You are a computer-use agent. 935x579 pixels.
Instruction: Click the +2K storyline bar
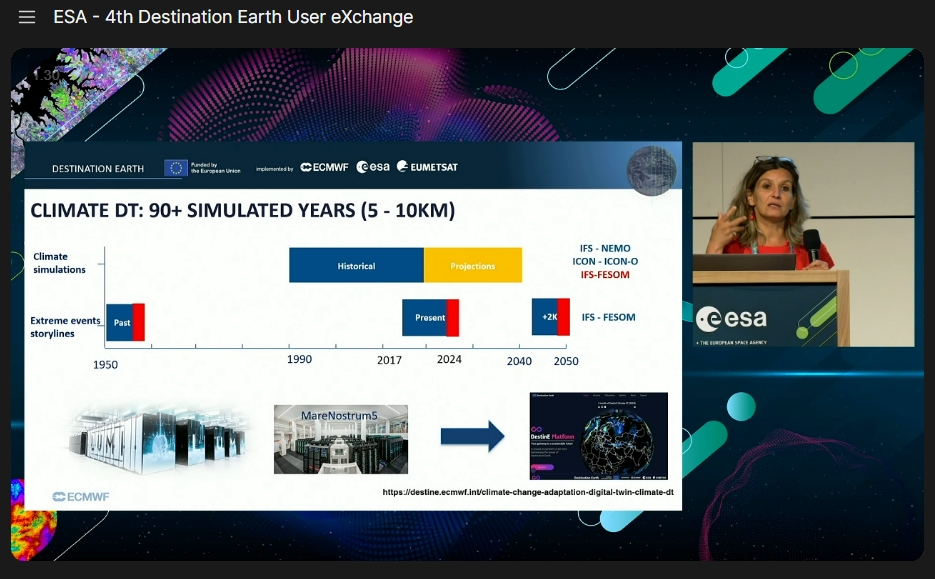coord(550,317)
